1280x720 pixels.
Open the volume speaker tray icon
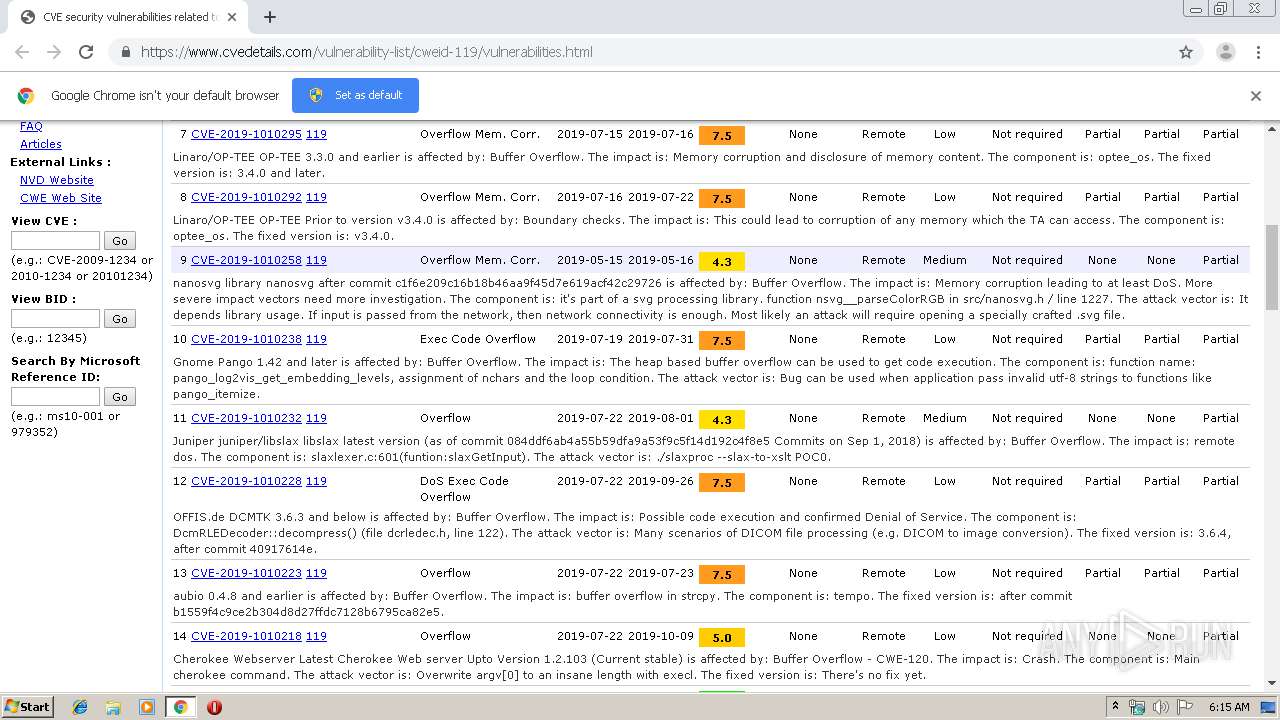point(1162,707)
